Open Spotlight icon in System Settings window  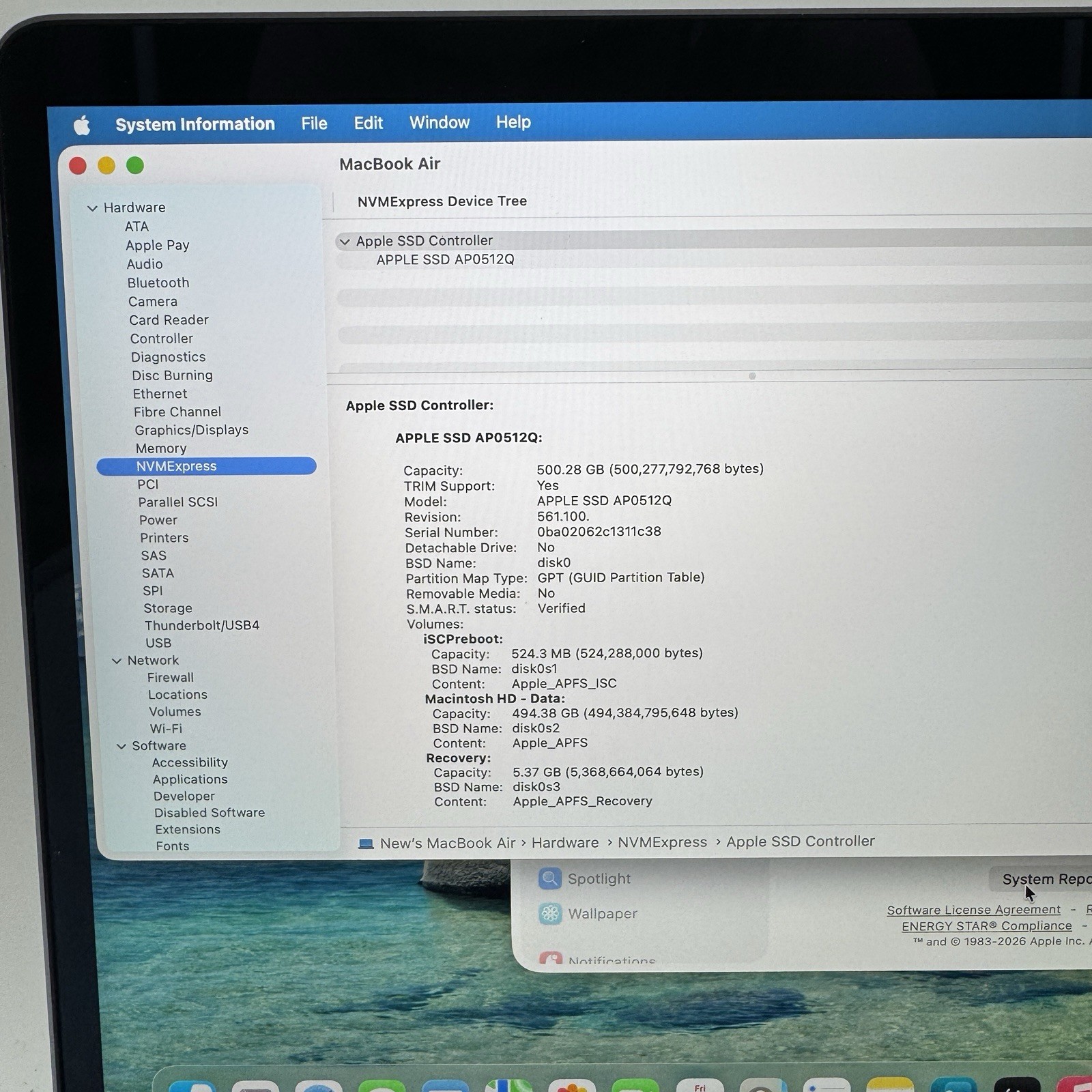549,878
